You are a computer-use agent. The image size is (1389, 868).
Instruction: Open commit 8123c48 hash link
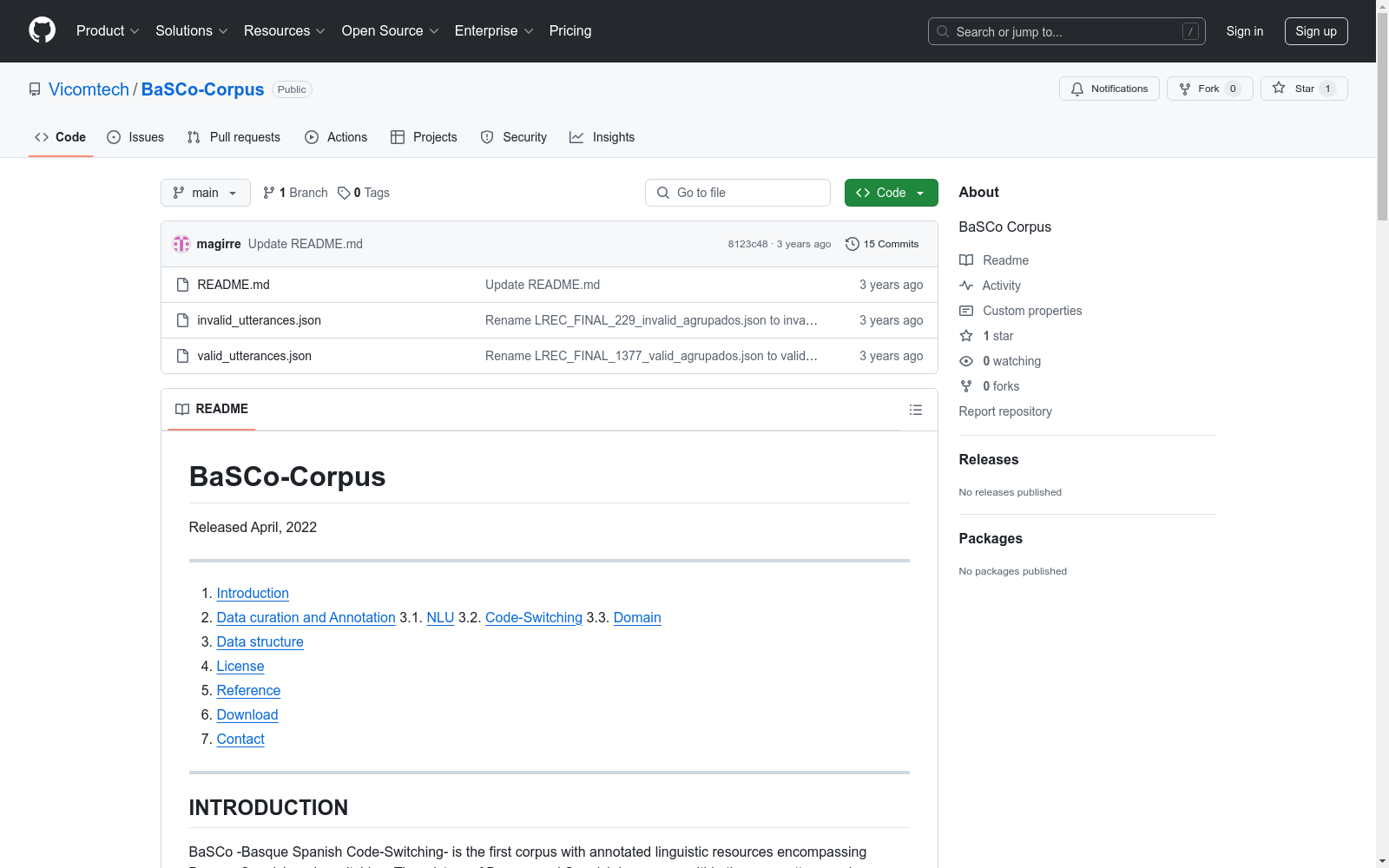tap(747, 244)
